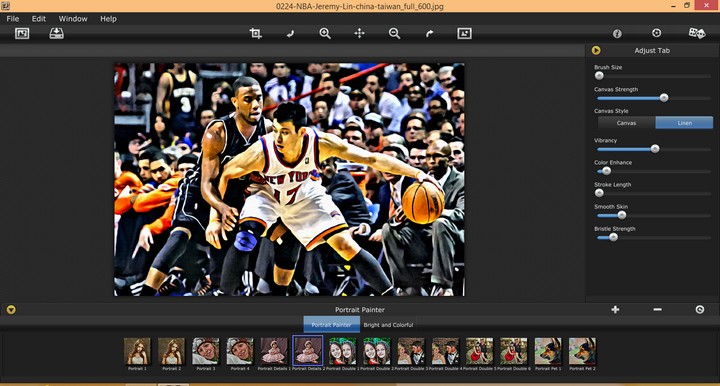Remove preset with the minus icon
Image resolution: width=720 pixels, height=386 pixels.
coord(658,310)
